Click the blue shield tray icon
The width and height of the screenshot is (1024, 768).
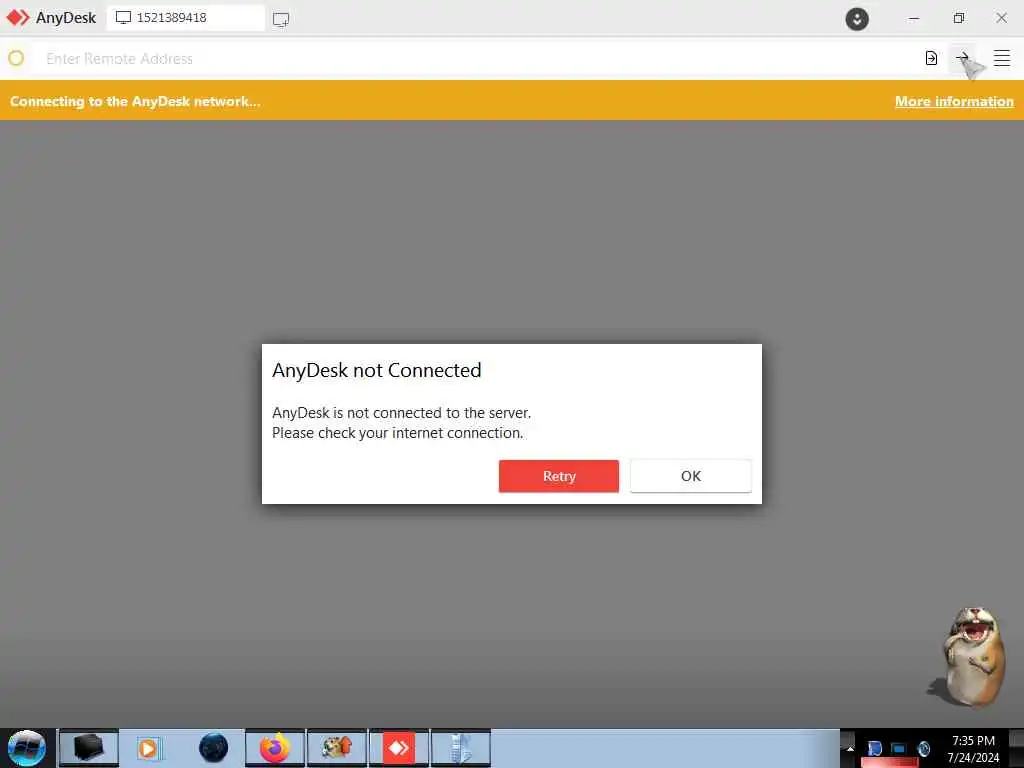coord(875,748)
